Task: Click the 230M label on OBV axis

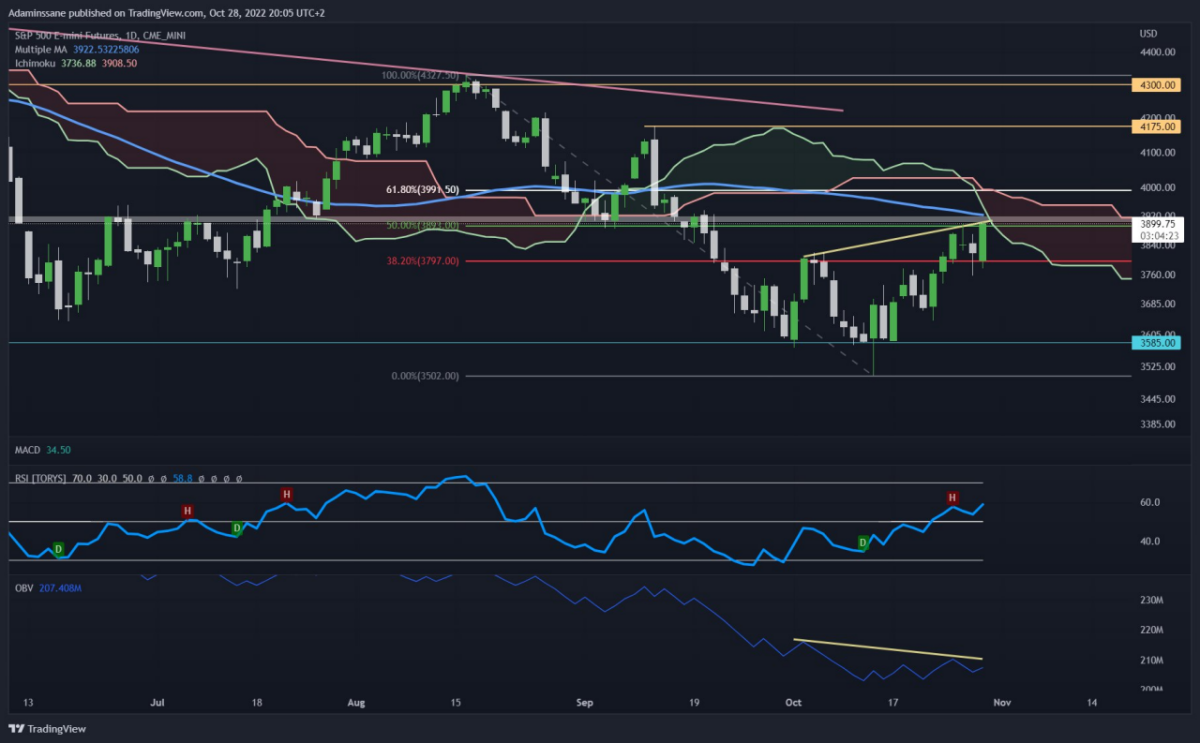Action: [1152, 600]
